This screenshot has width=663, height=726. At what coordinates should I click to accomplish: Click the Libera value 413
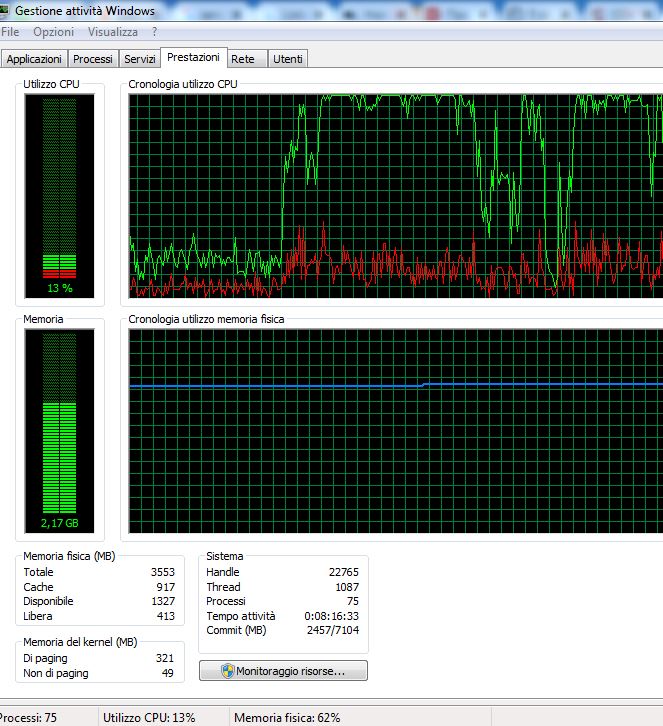click(166, 616)
